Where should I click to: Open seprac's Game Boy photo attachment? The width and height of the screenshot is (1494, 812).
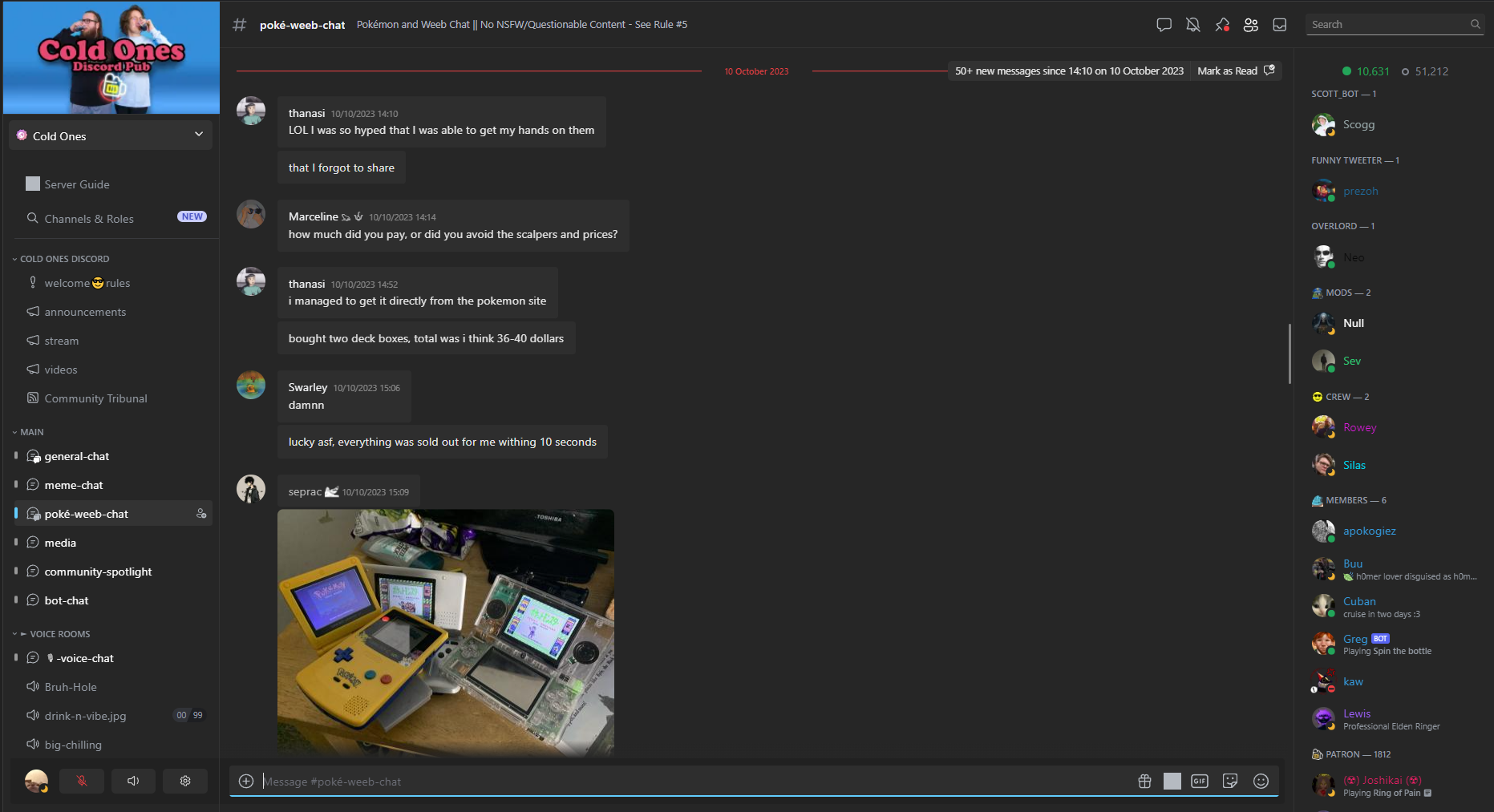(446, 632)
